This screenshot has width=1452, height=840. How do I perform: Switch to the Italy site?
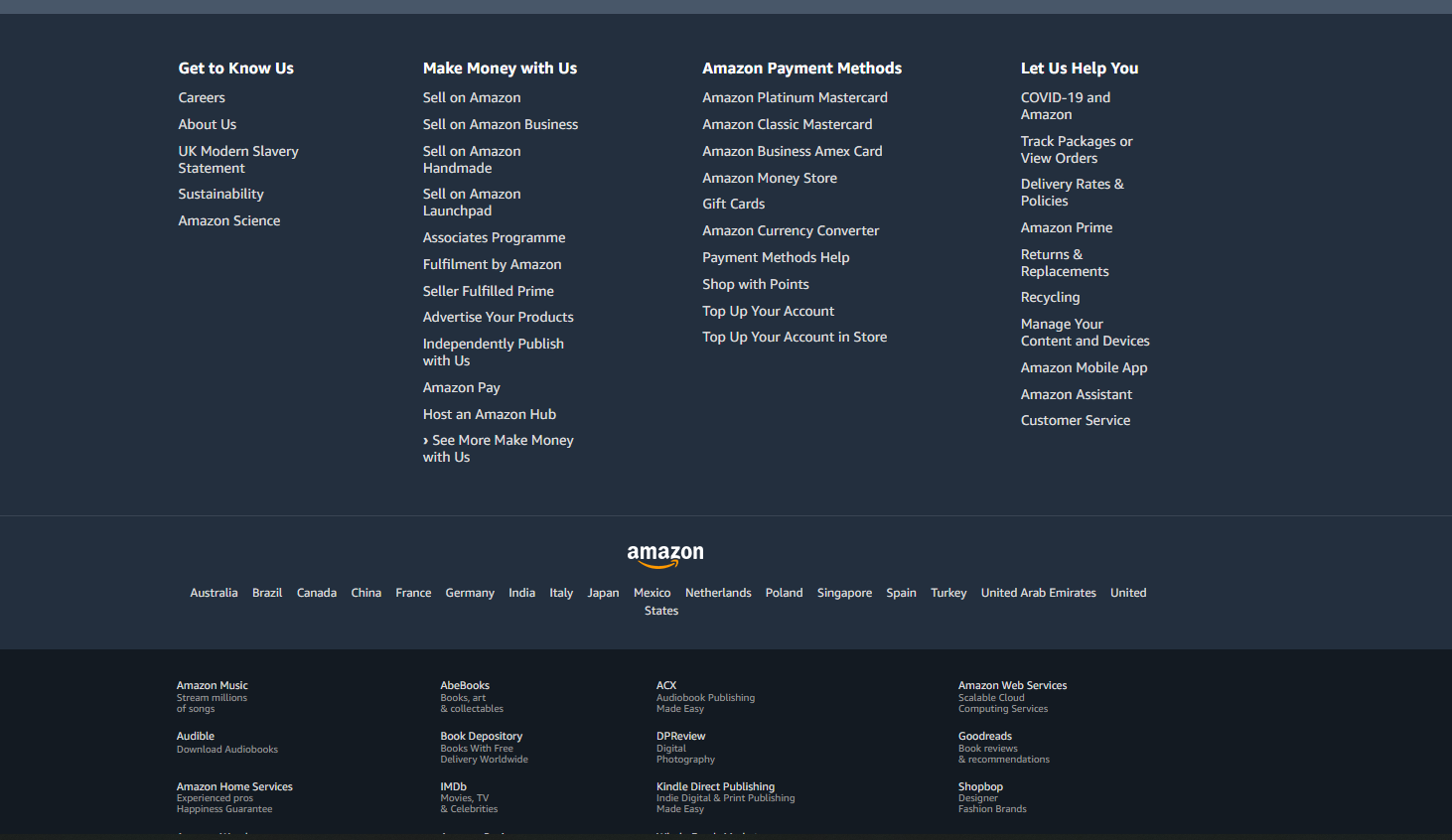pyautogui.click(x=561, y=593)
